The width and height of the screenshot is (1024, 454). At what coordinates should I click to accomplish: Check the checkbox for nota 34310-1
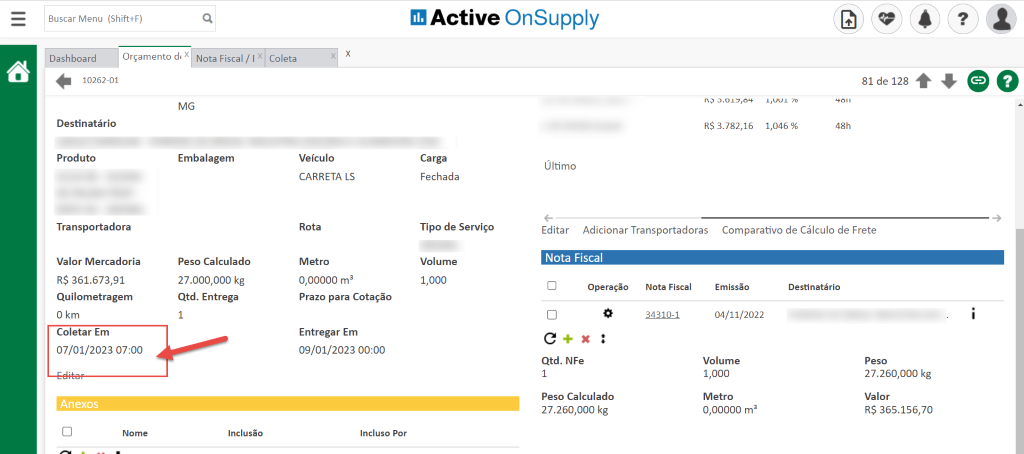[551, 315]
